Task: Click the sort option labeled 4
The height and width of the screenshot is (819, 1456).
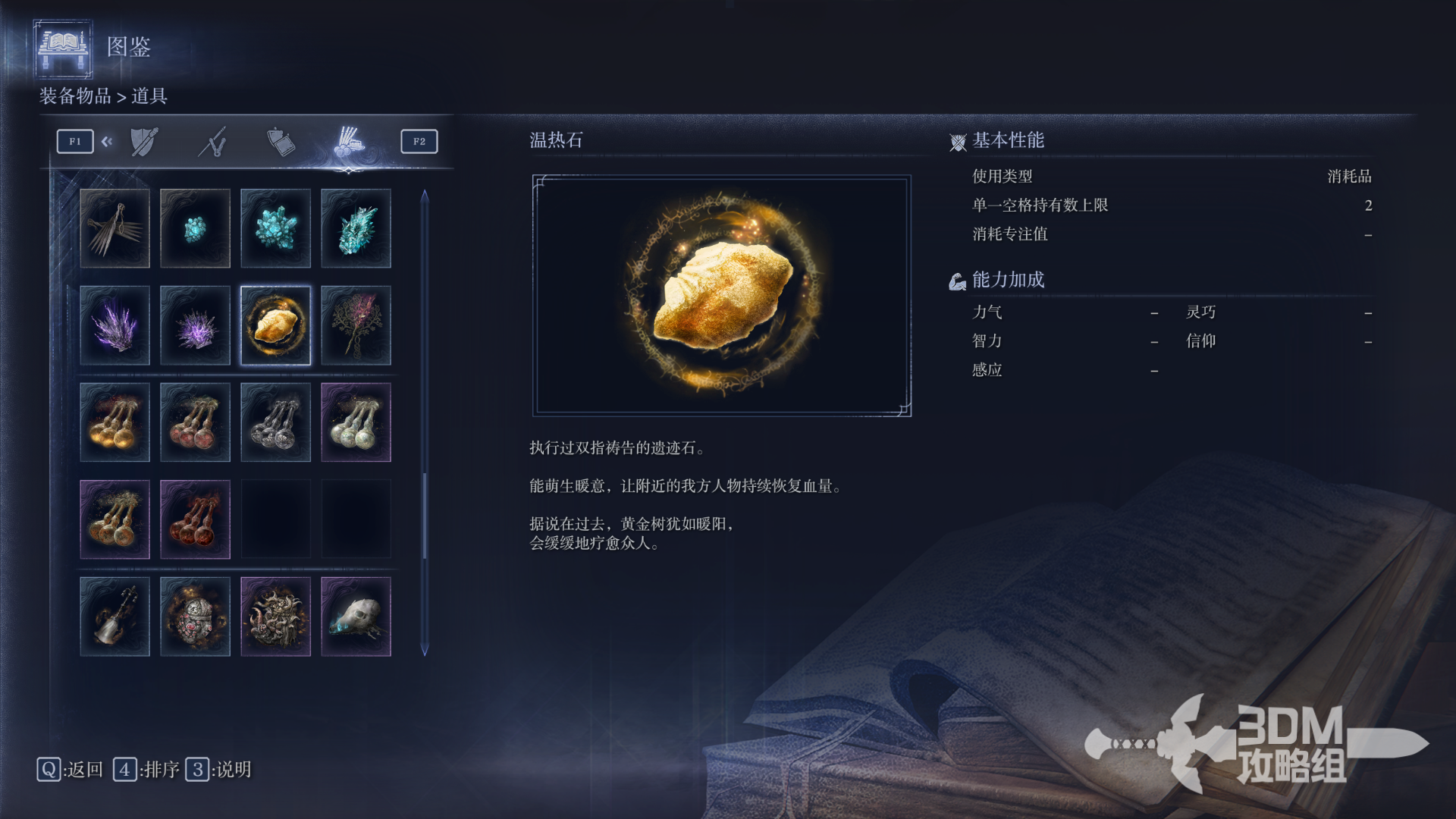Action: pyautogui.click(x=146, y=770)
